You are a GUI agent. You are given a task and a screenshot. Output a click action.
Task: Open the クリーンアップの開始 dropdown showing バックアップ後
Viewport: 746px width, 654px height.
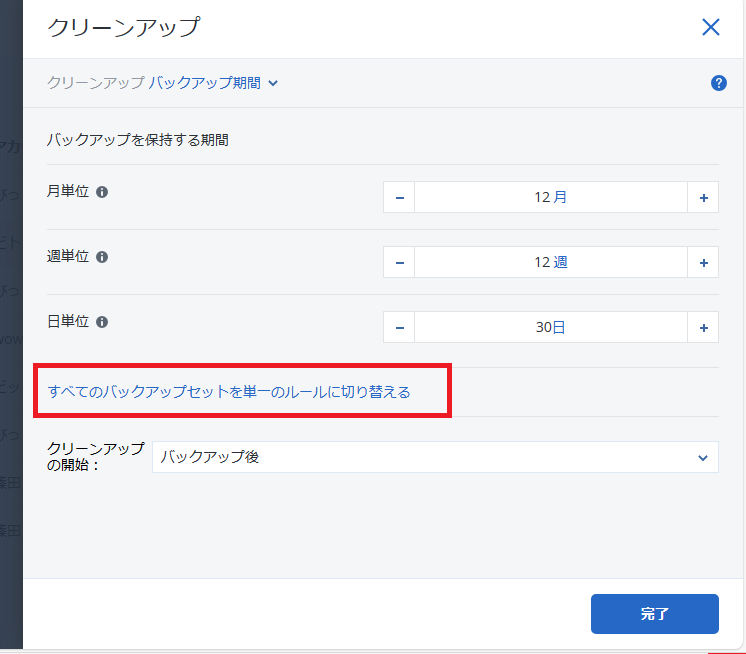pos(435,457)
